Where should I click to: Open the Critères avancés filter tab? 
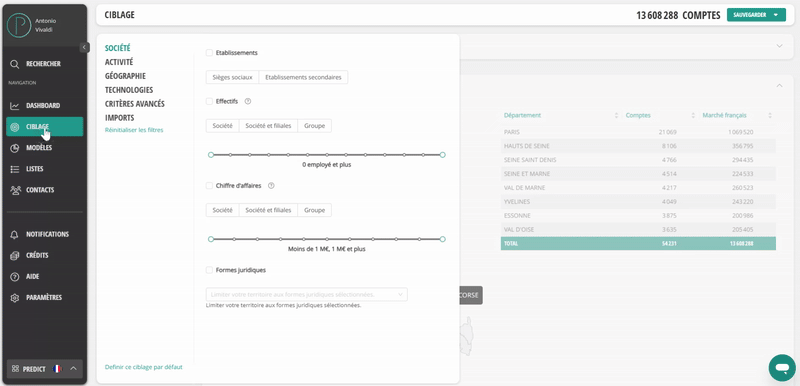[135, 104]
